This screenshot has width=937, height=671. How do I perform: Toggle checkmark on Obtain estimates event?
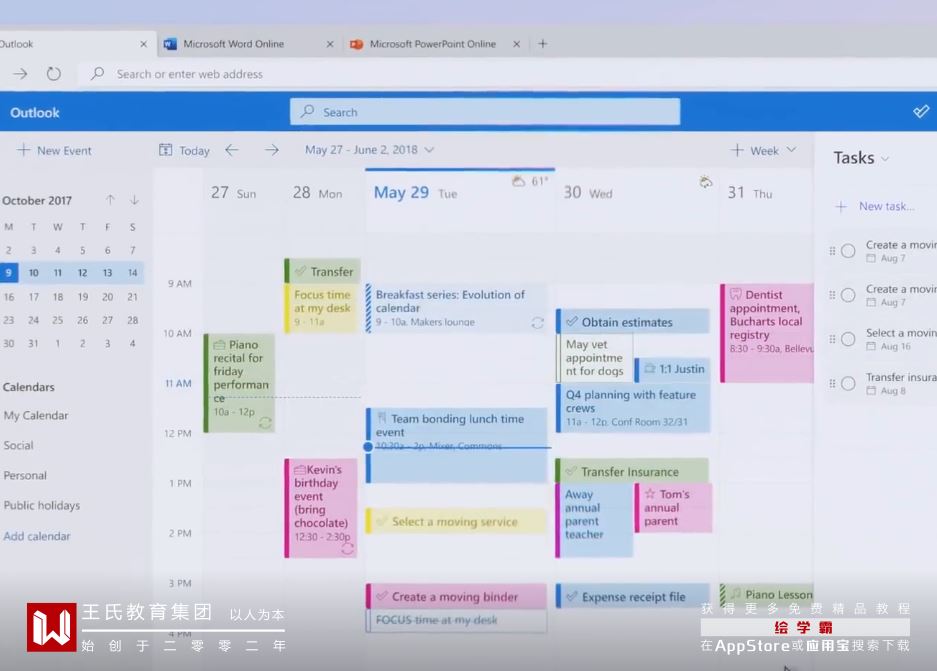click(572, 321)
